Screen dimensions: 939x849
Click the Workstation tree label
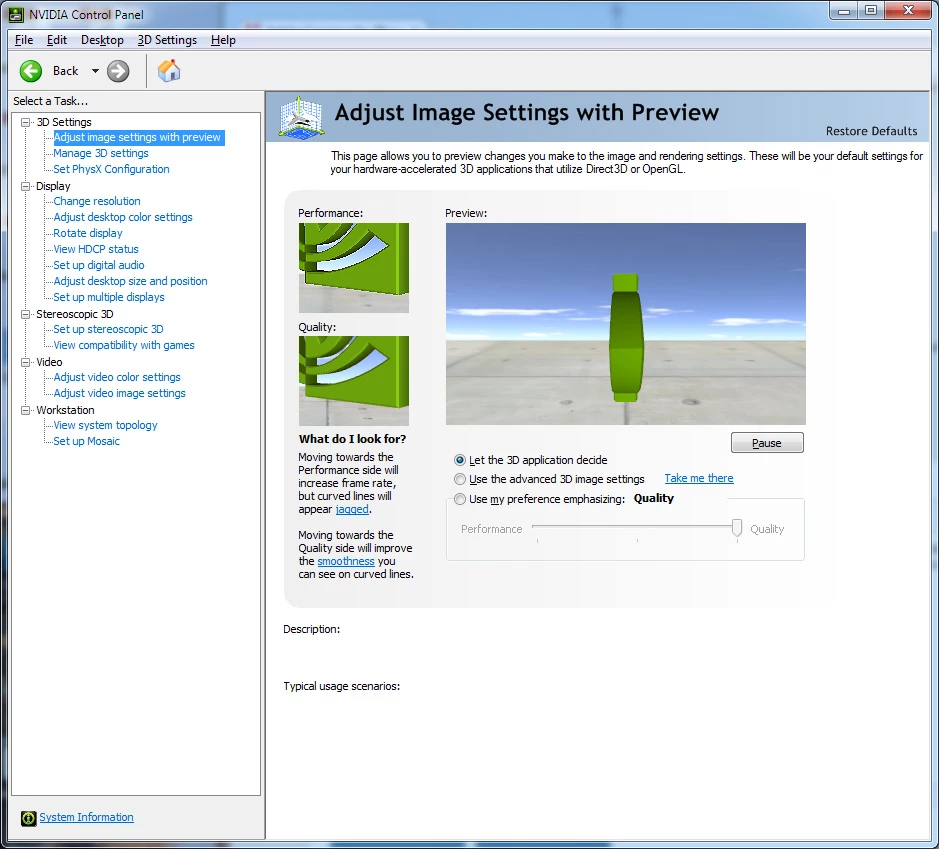point(65,410)
